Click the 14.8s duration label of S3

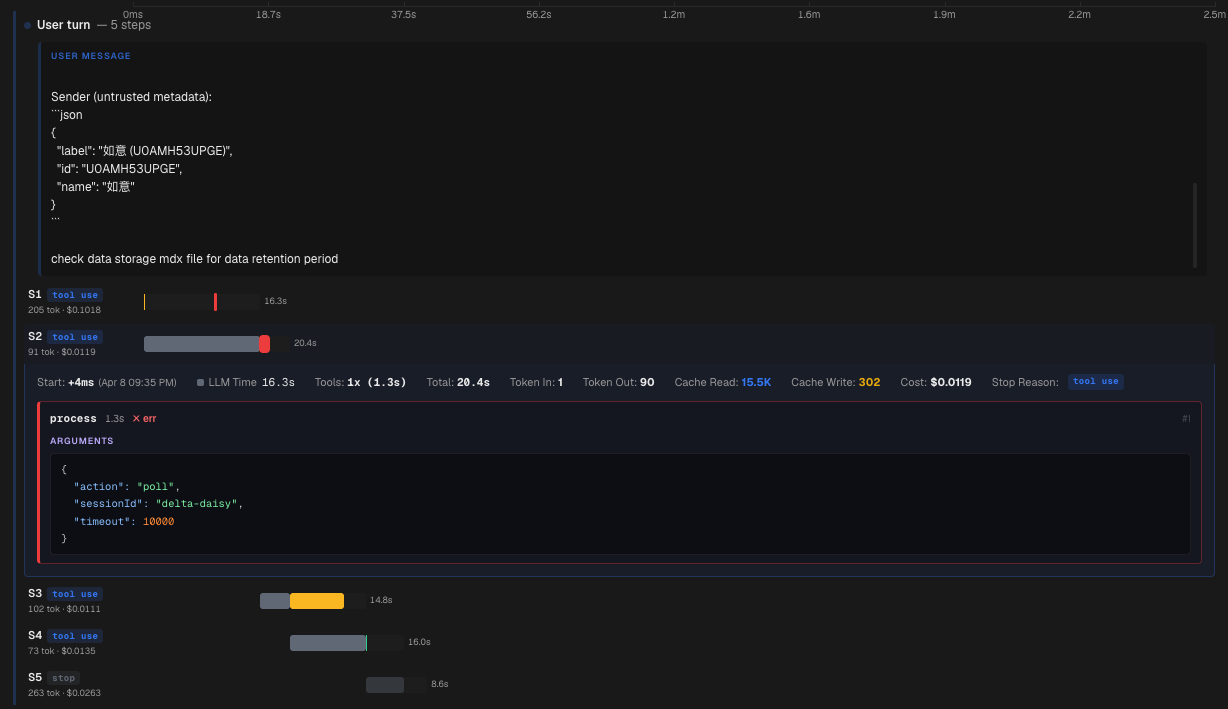coord(381,600)
